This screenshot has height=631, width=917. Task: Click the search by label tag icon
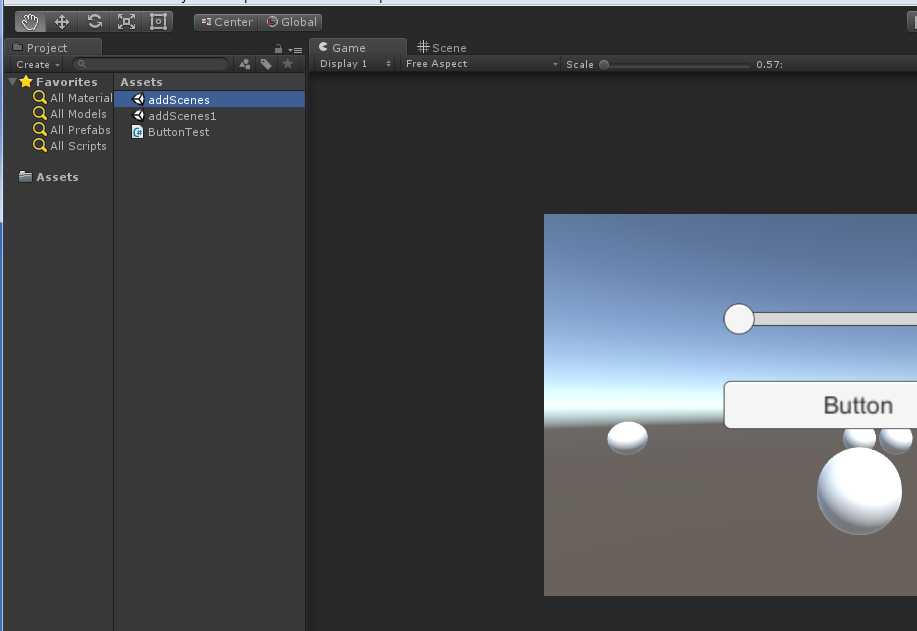tap(266, 64)
